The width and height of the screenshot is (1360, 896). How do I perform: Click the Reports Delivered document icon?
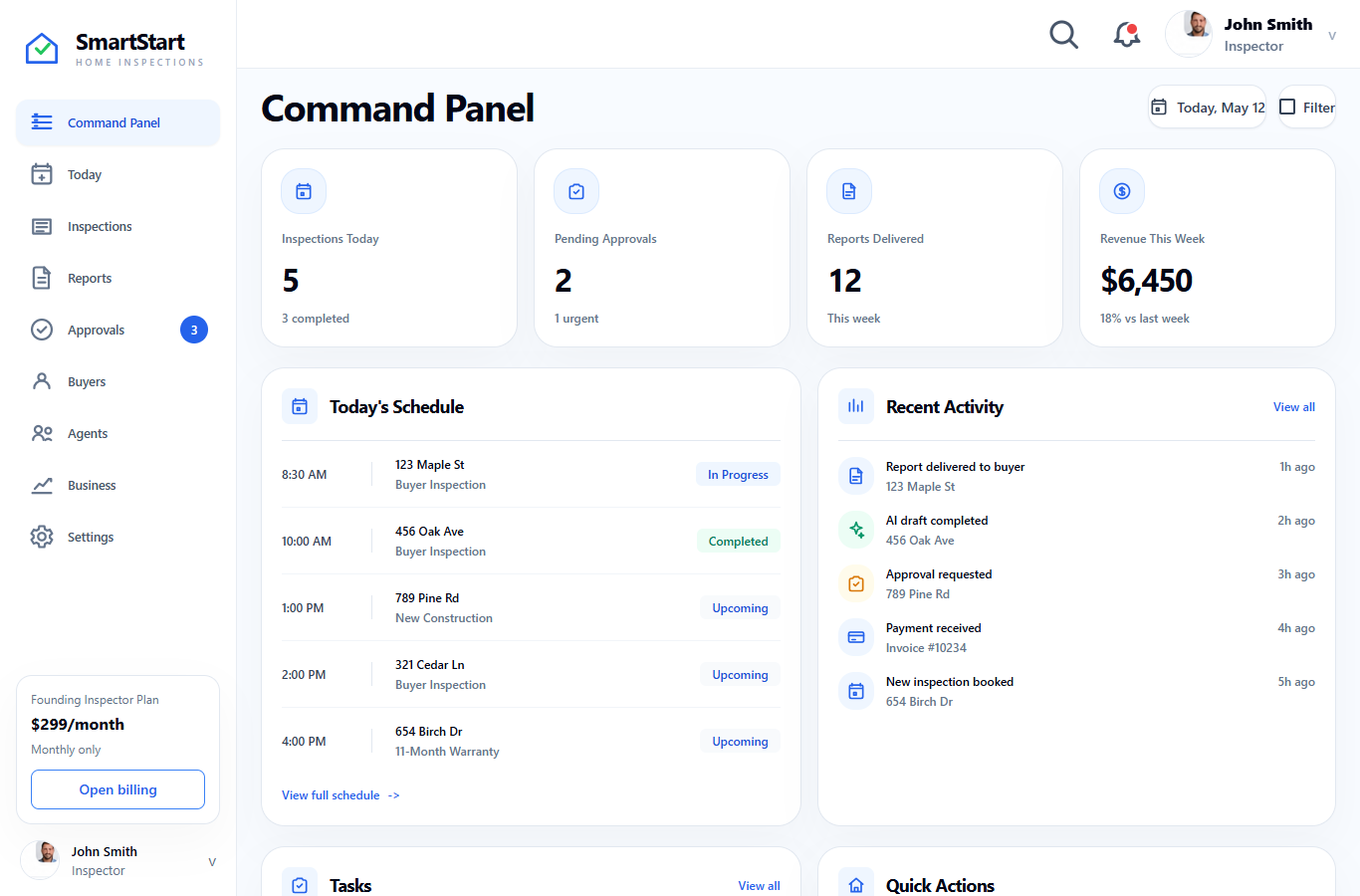tap(849, 191)
